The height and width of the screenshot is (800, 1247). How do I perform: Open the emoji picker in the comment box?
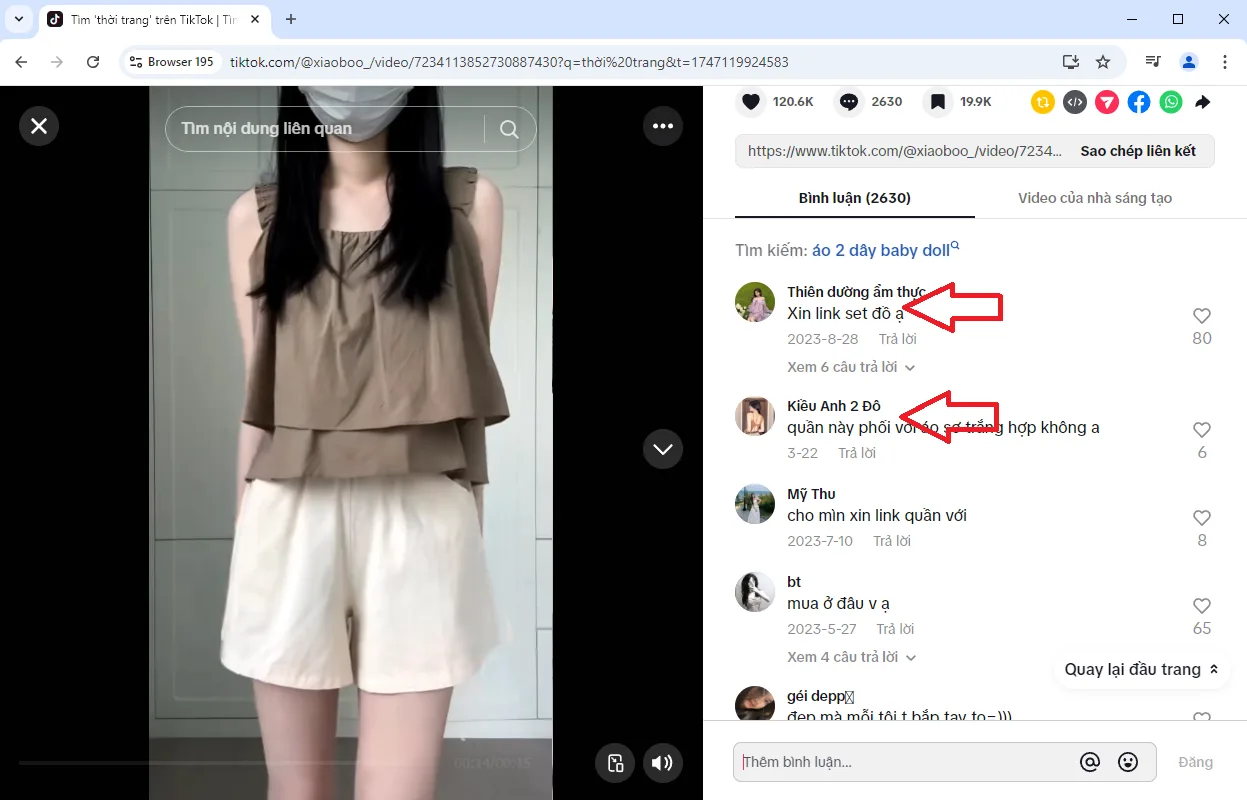[x=1128, y=761]
